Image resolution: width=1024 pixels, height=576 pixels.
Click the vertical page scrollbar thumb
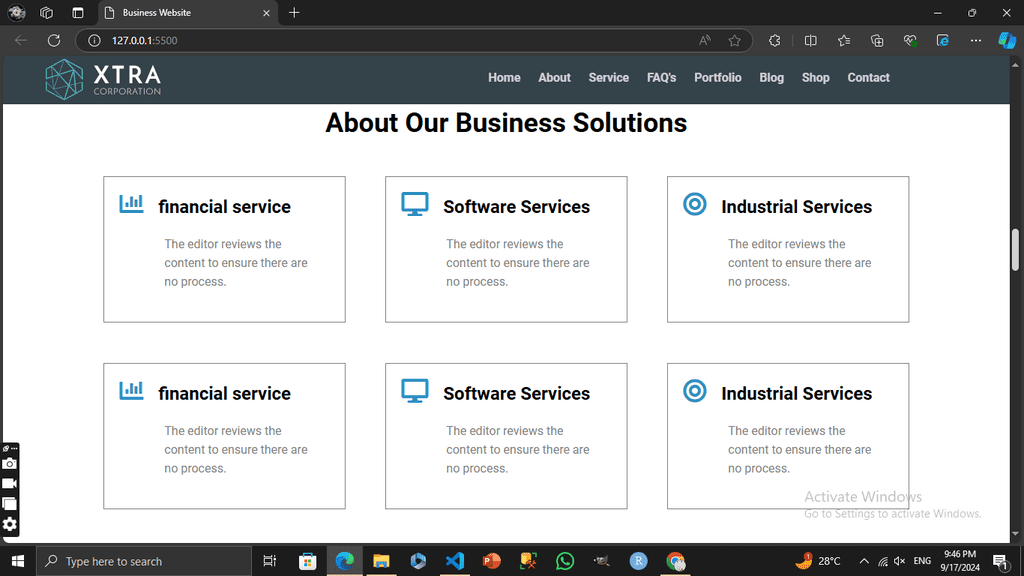(x=1015, y=249)
